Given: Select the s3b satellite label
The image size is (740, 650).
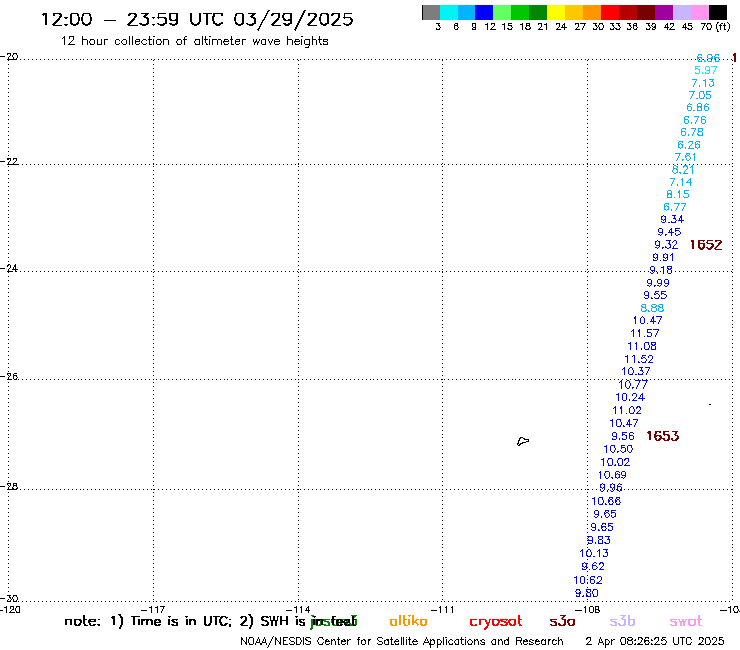Looking at the screenshot, I should pos(622,621).
